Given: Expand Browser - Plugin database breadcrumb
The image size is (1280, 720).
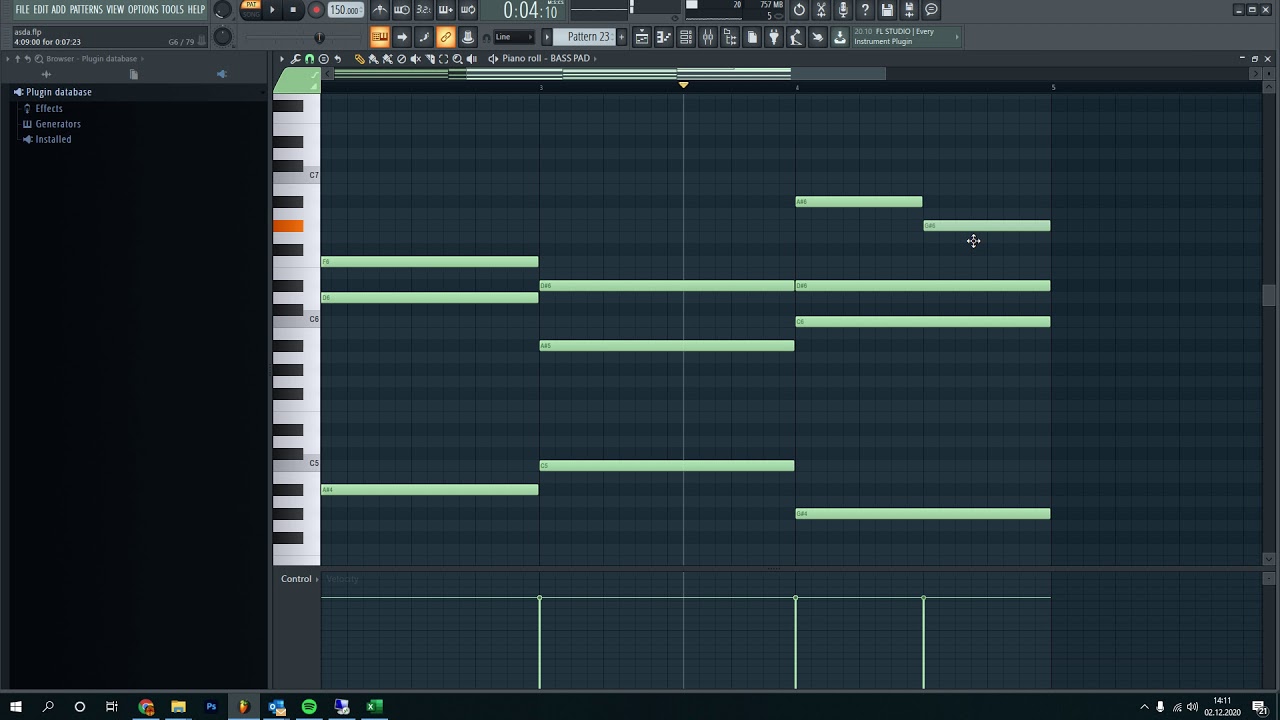Looking at the screenshot, I should pos(96,59).
